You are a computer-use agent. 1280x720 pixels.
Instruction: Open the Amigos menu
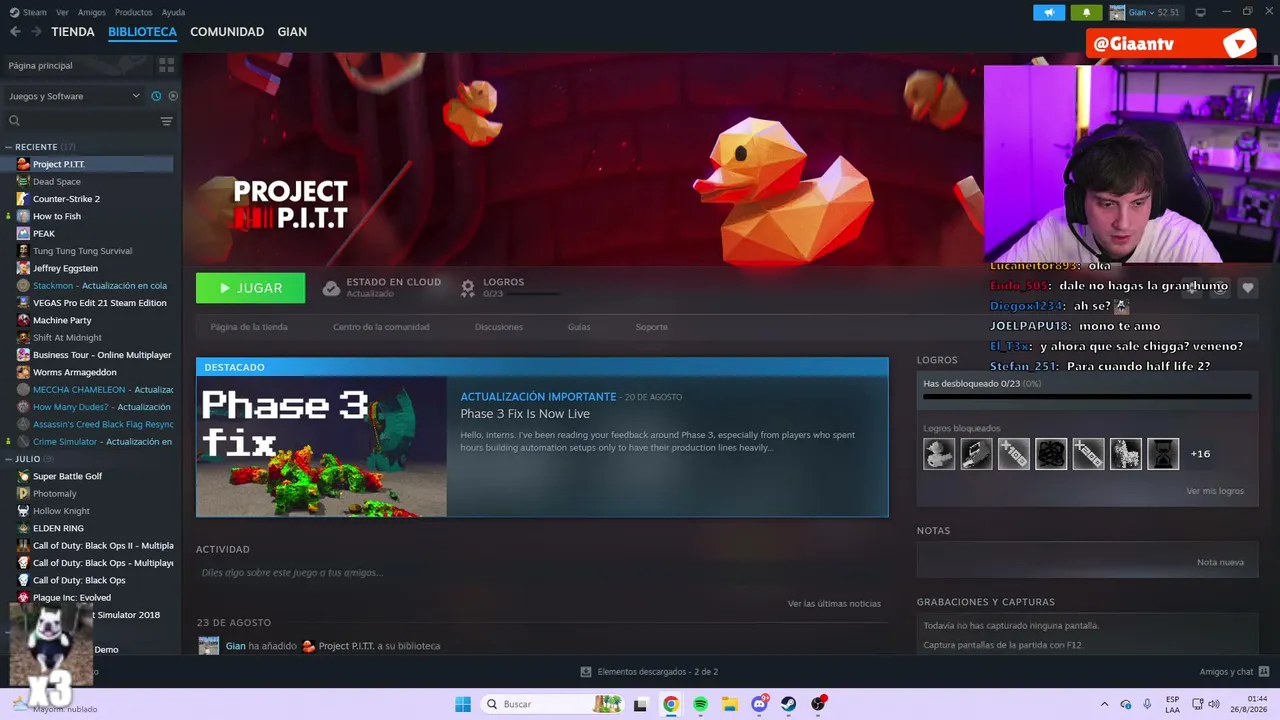92,12
